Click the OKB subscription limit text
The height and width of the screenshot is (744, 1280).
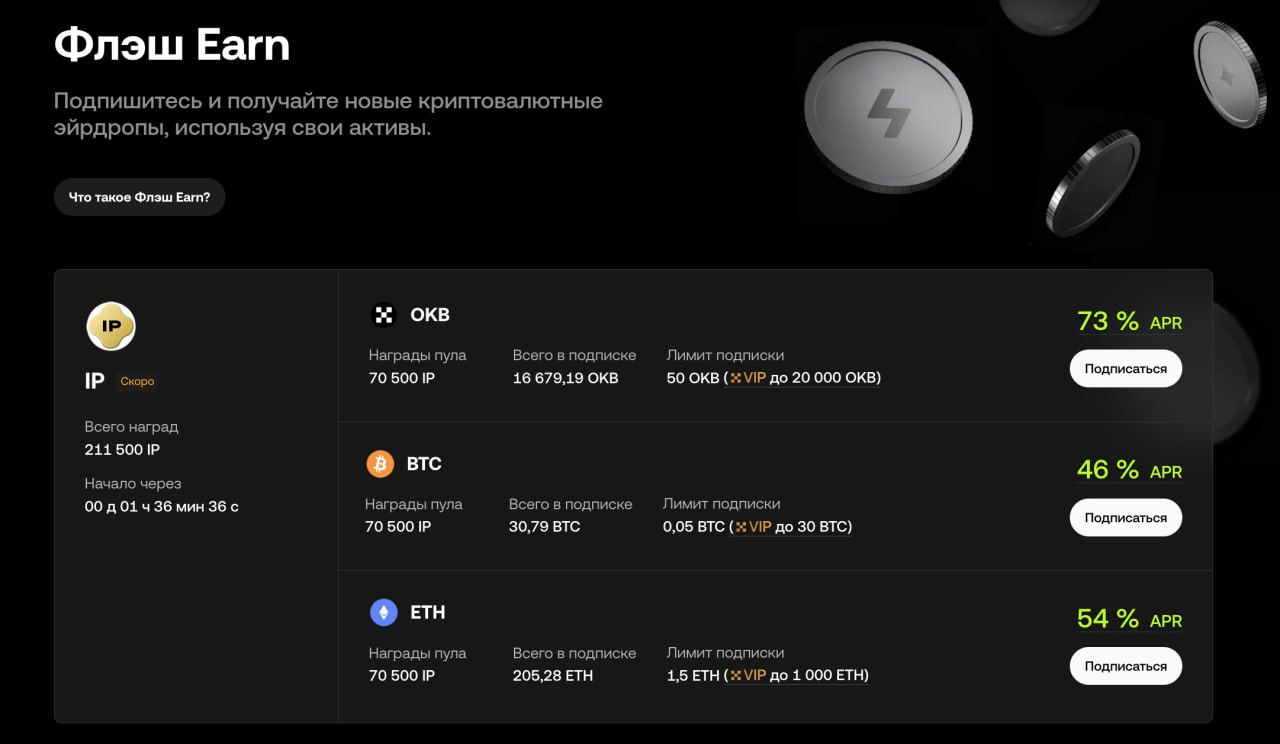click(773, 378)
